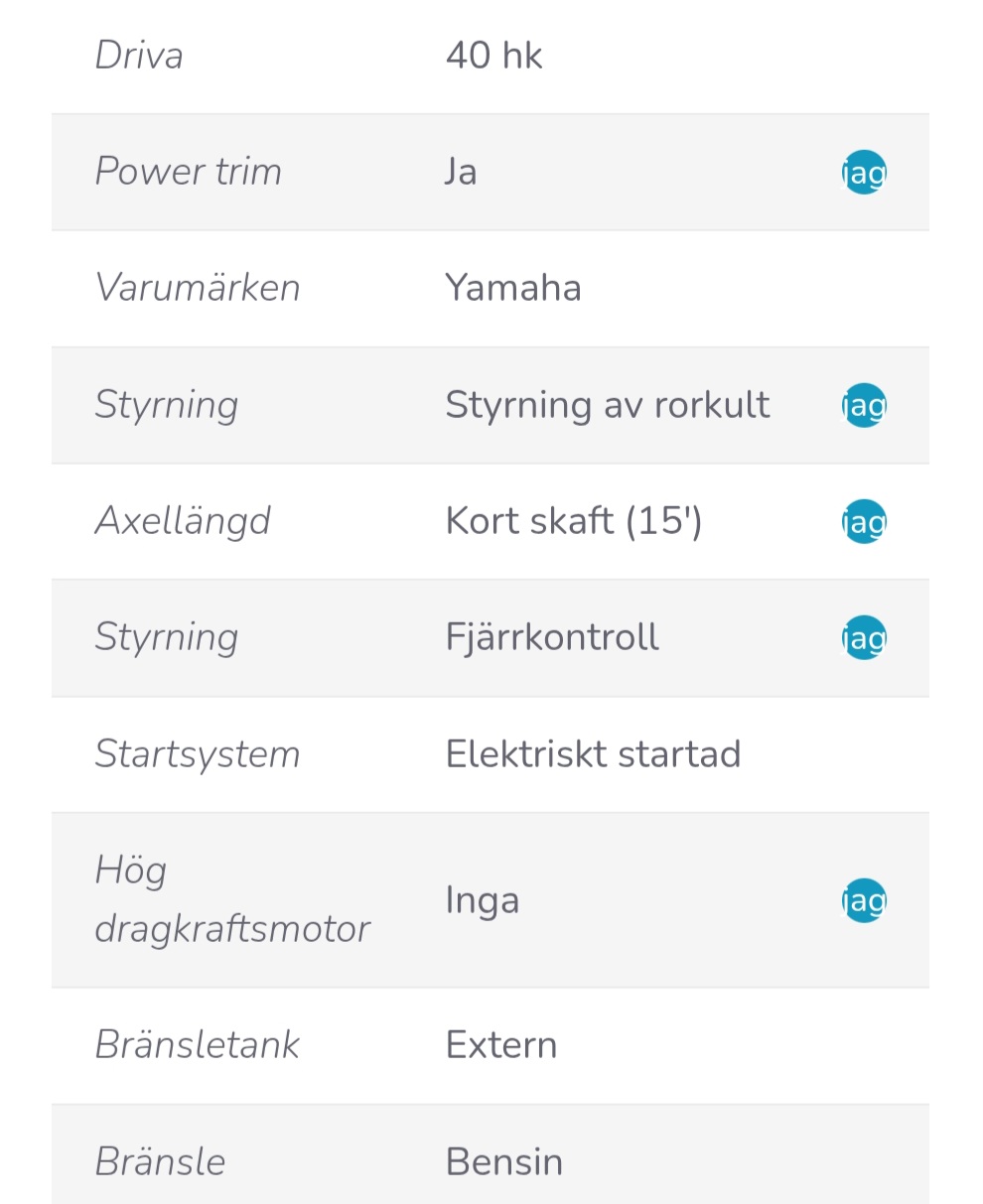Click the Hög dragkraftsmotor label
This screenshot has height=1204, width=983.
click(232, 900)
